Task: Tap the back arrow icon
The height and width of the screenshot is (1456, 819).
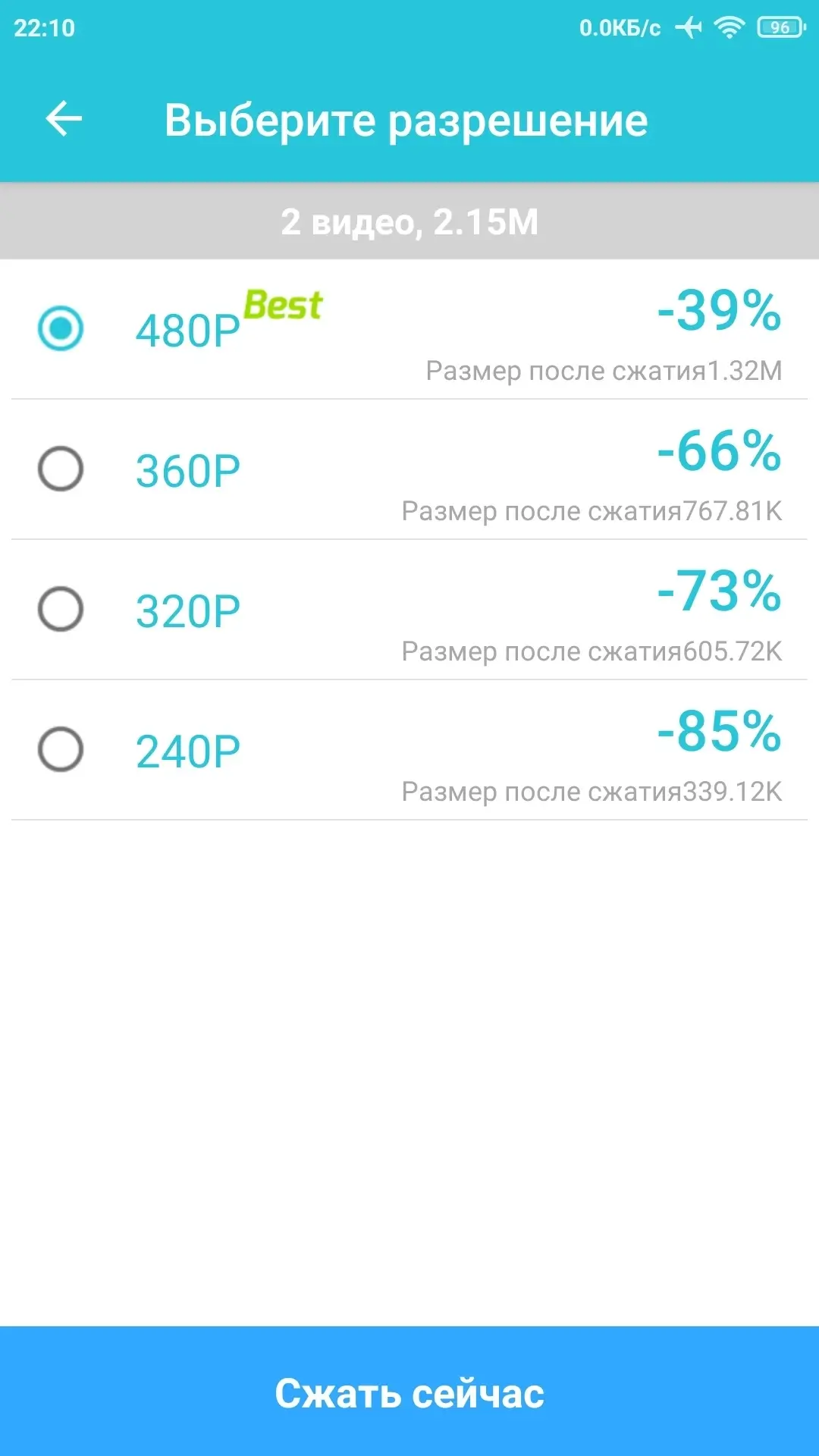Action: coord(64,119)
